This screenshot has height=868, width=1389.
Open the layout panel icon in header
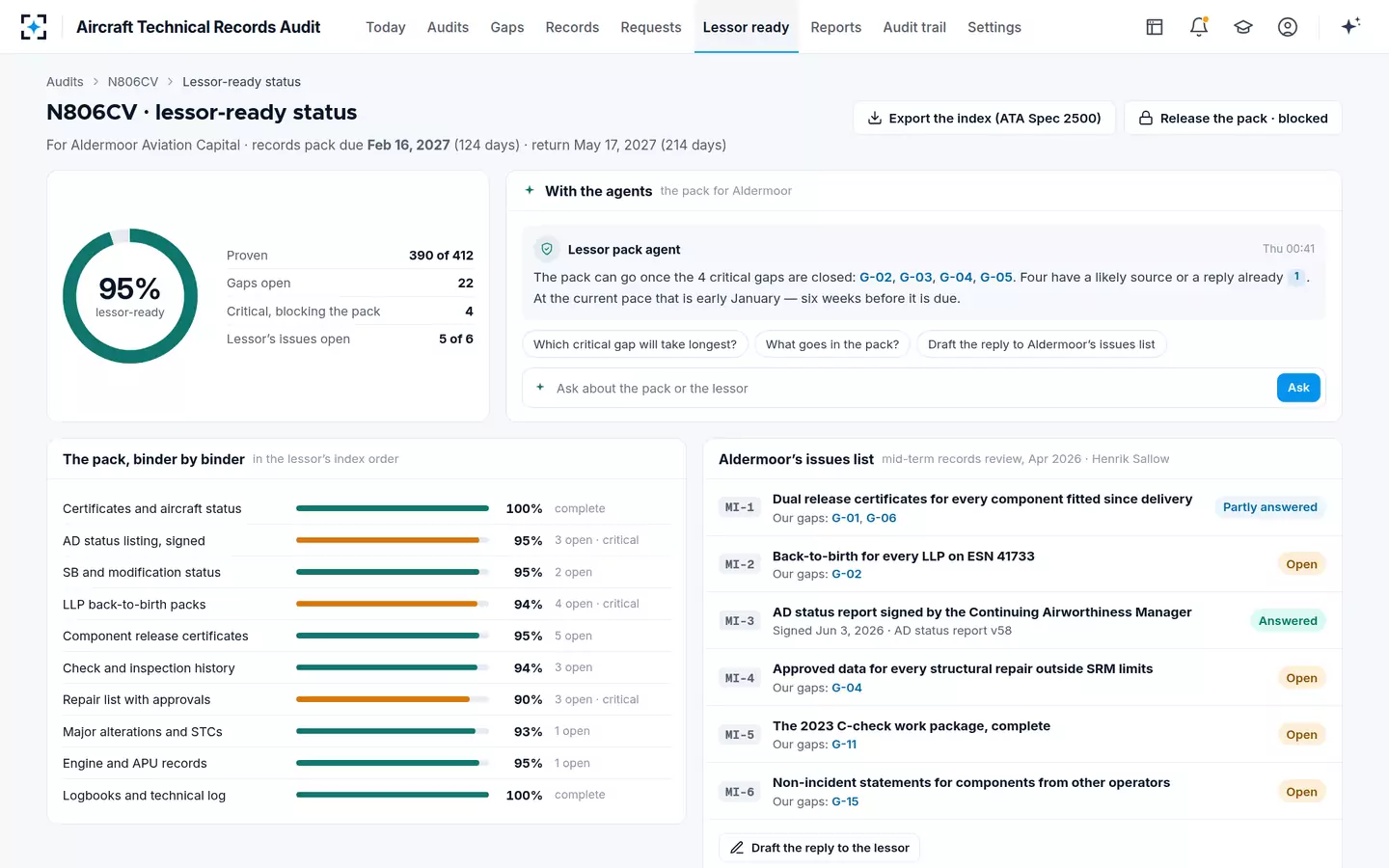coord(1155,27)
